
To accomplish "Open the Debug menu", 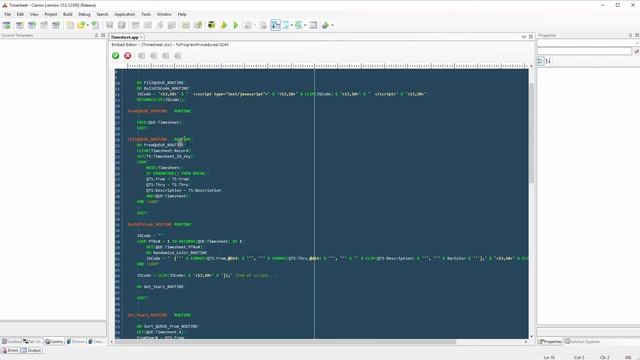I will click(84, 14).
